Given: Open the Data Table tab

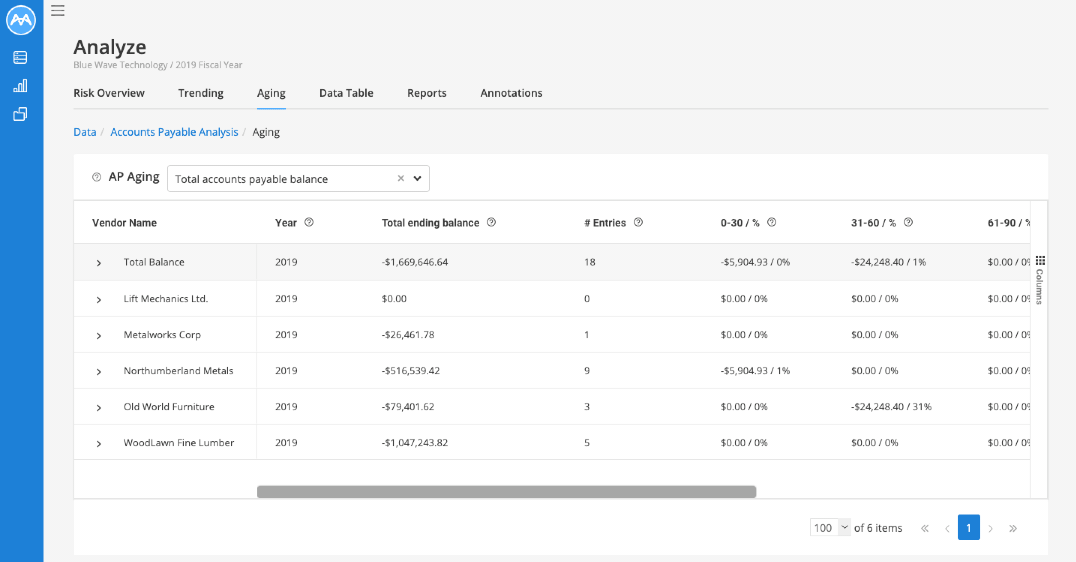Looking at the screenshot, I should click(x=346, y=93).
